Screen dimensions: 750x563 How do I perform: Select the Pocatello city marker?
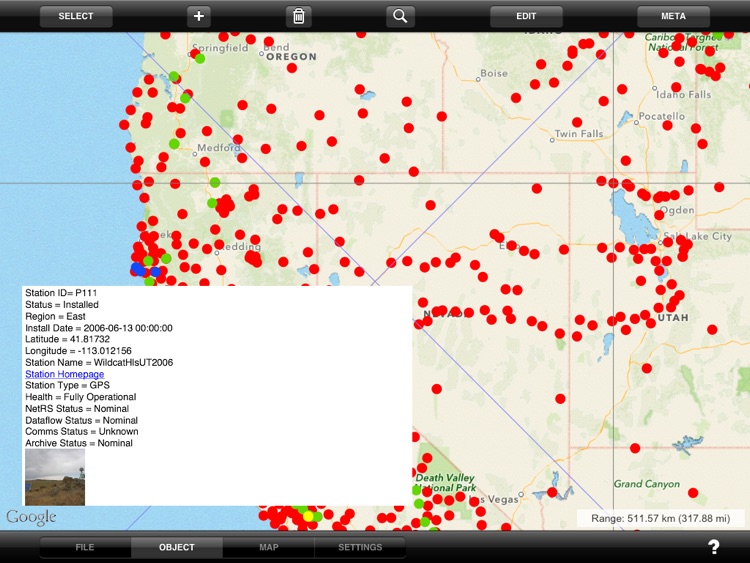point(636,122)
